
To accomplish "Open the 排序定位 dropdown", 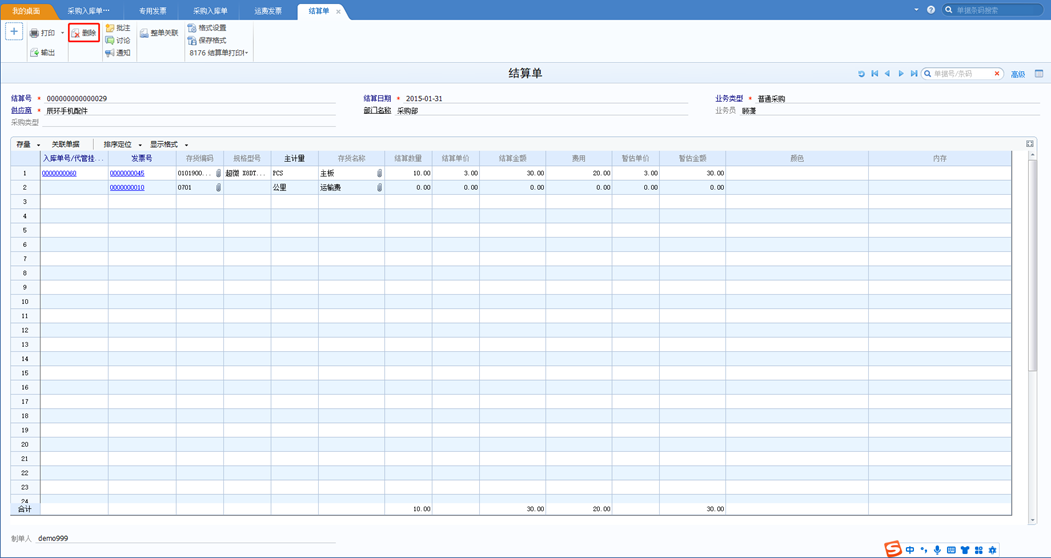I will coord(122,144).
